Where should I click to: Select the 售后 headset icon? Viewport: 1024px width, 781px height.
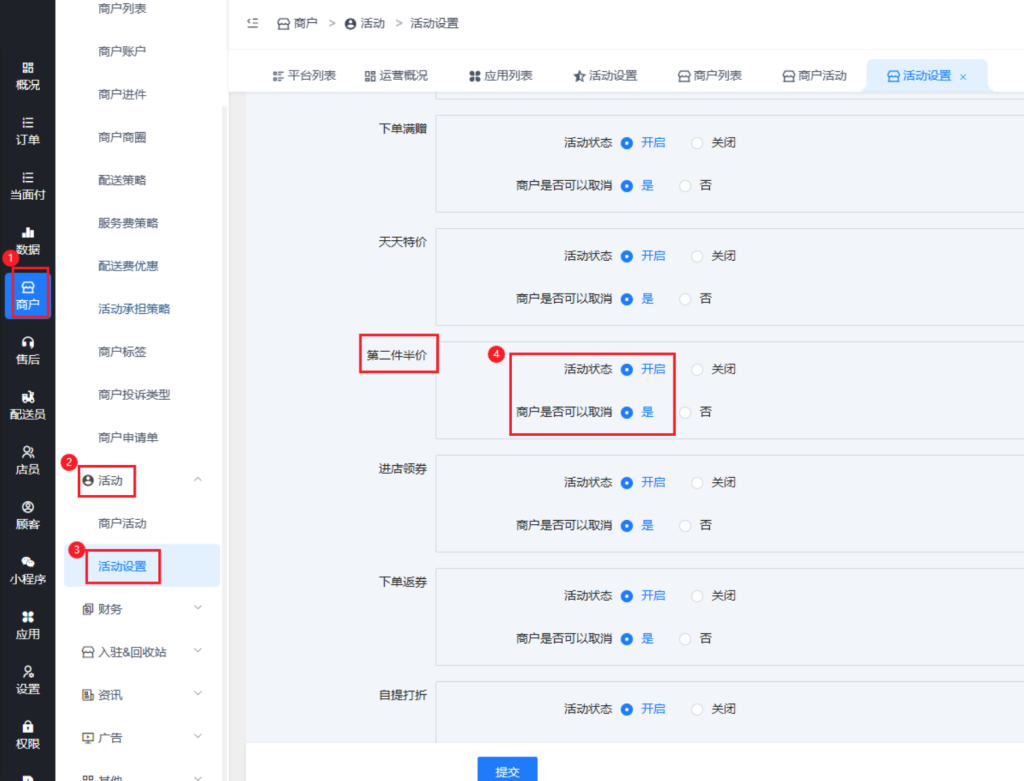pos(28,343)
